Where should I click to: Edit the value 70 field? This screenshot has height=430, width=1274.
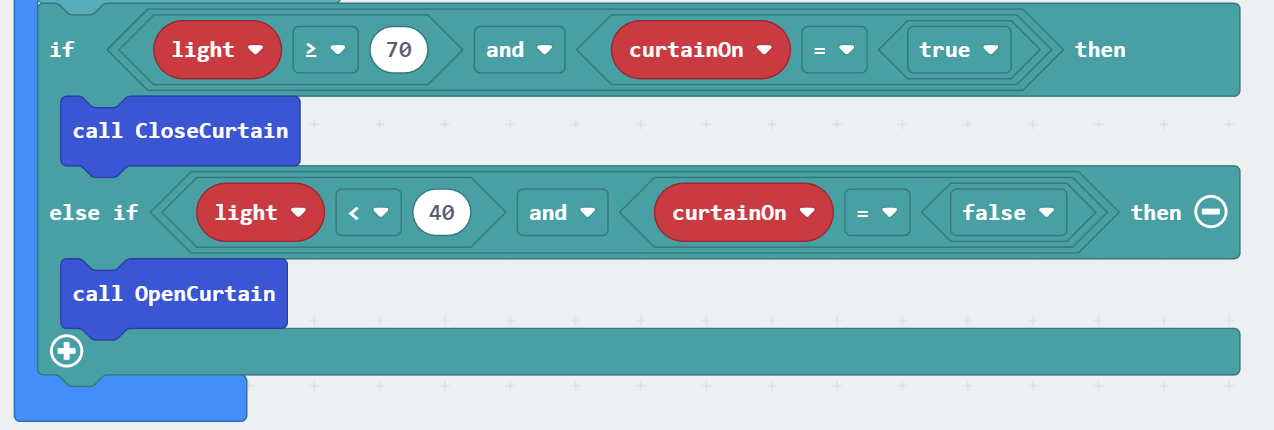tap(398, 50)
